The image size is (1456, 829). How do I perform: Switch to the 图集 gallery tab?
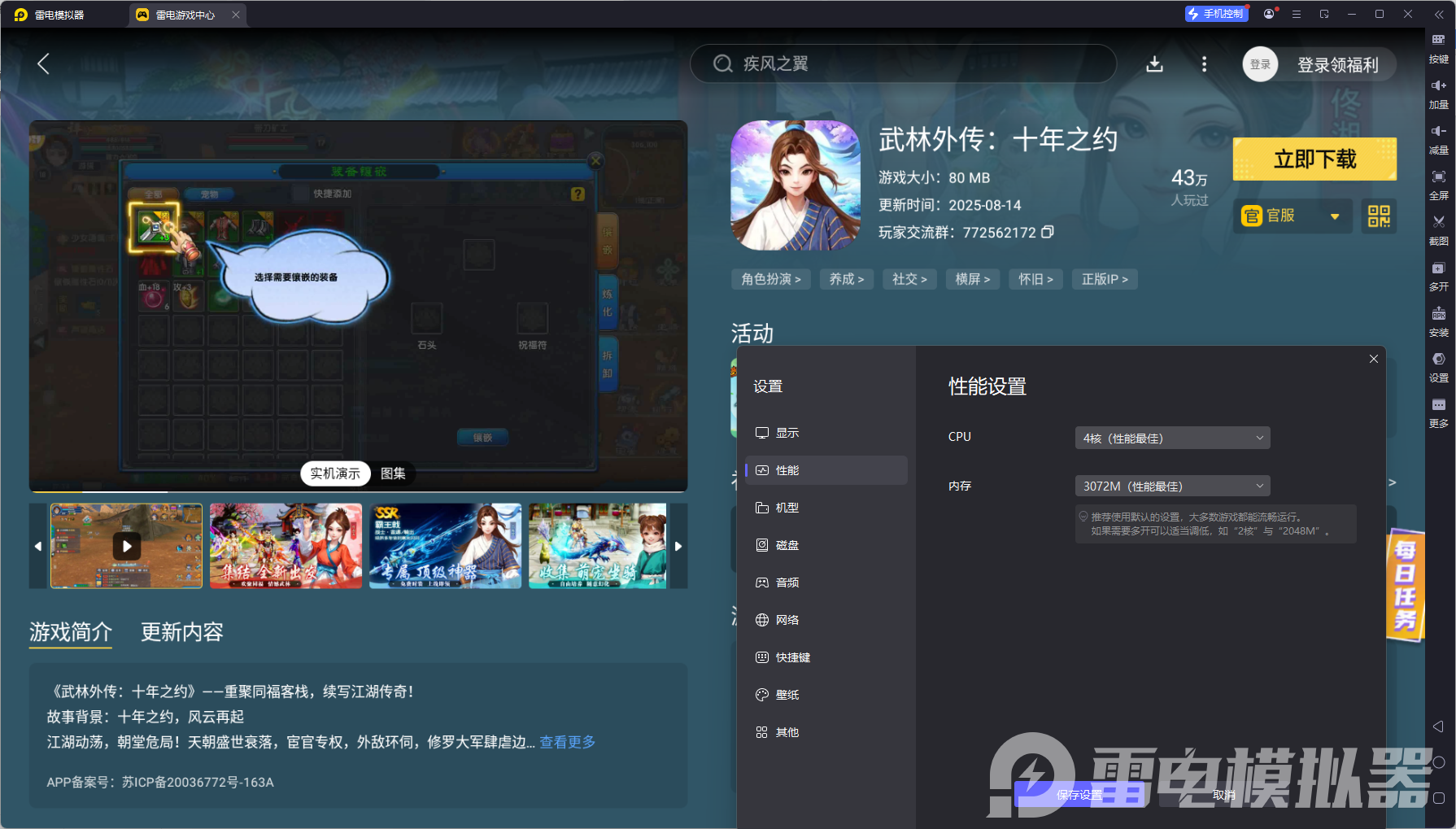point(393,473)
